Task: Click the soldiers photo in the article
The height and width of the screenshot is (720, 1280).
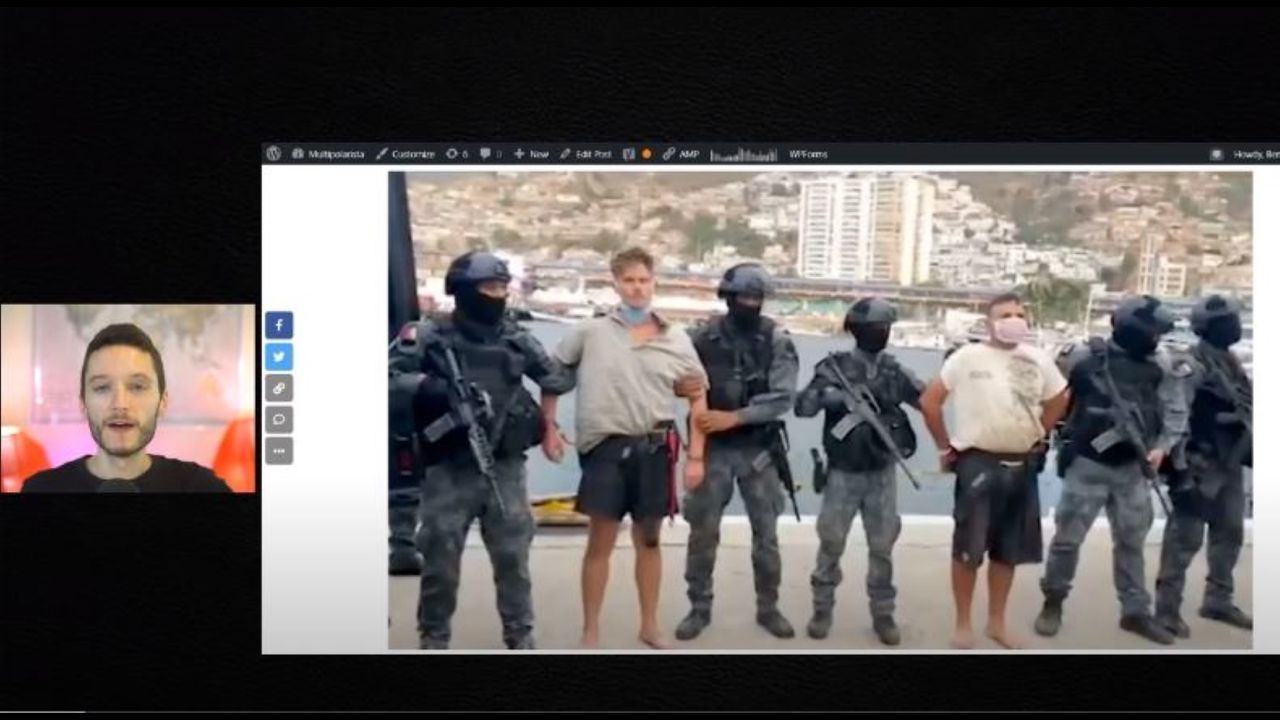Action: [820, 410]
